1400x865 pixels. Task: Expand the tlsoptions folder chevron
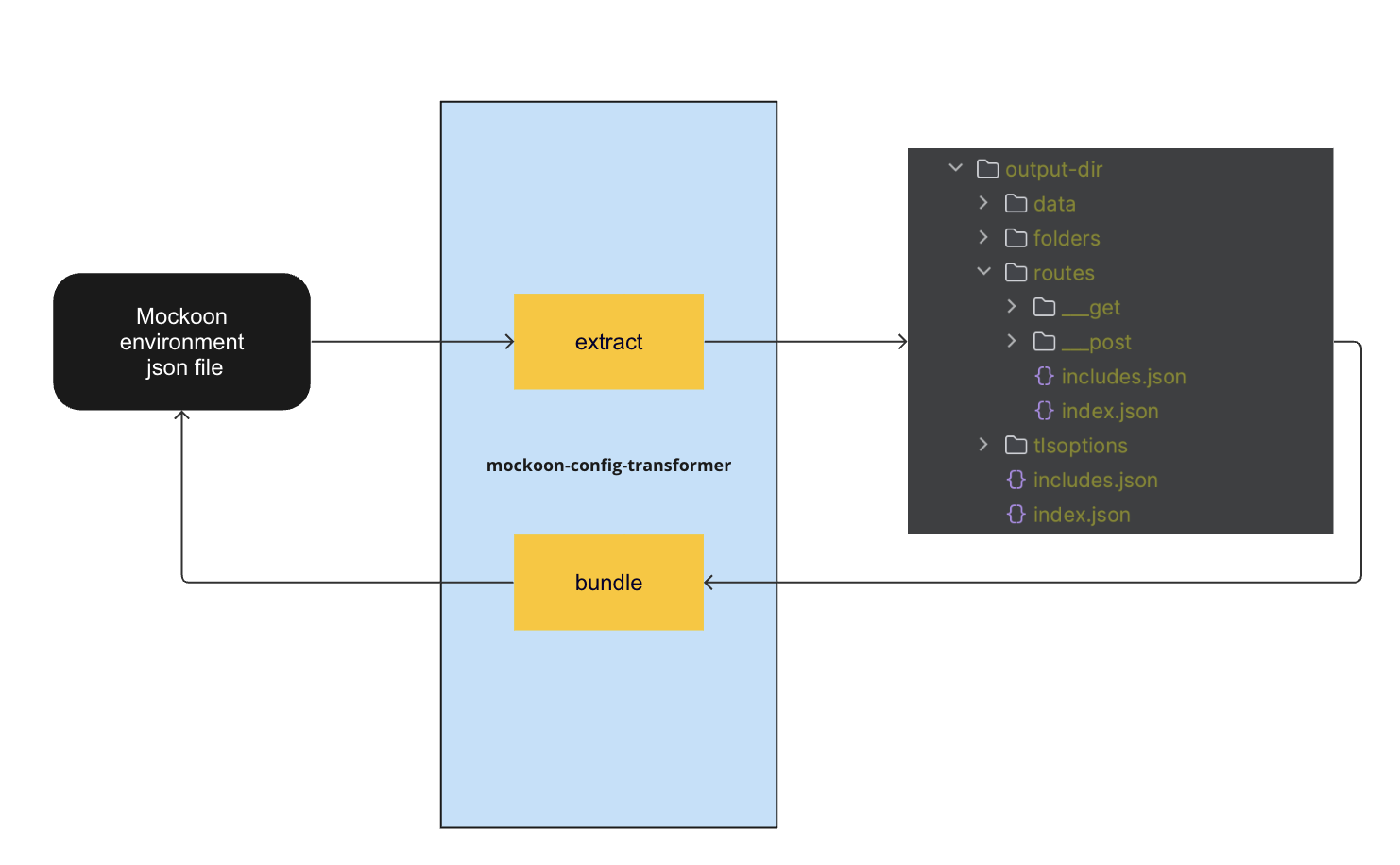point(983,445)
